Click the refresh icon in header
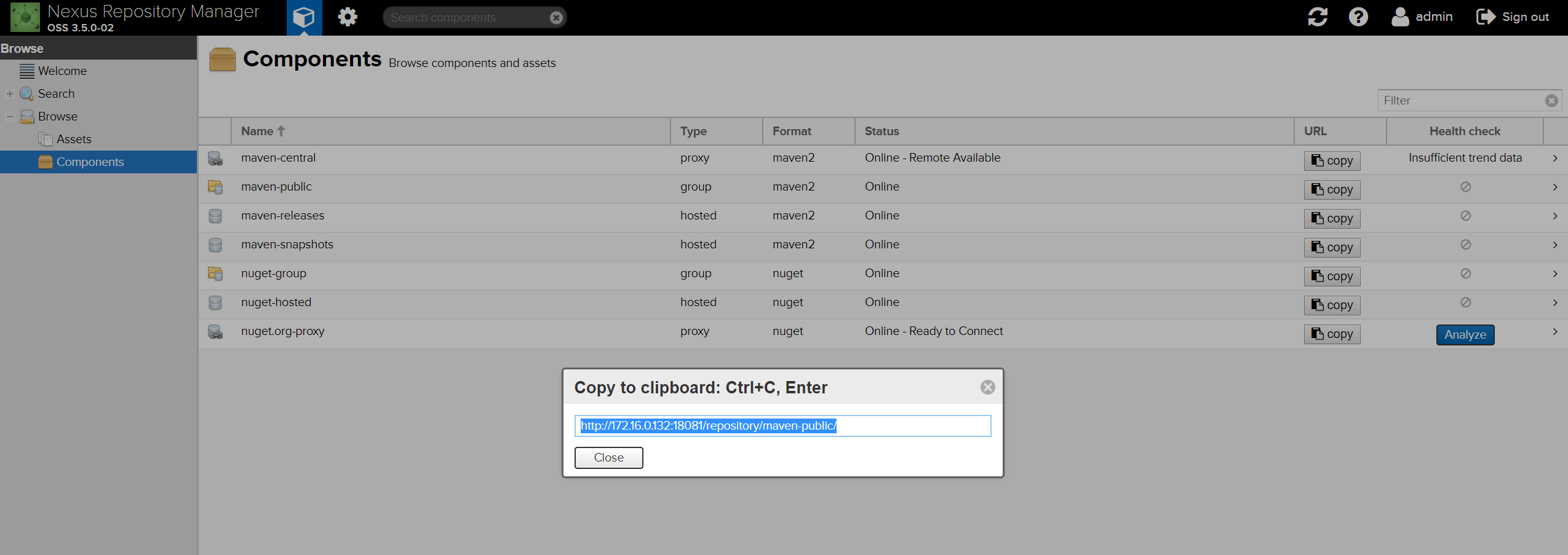 click(x=1317, y=17)
